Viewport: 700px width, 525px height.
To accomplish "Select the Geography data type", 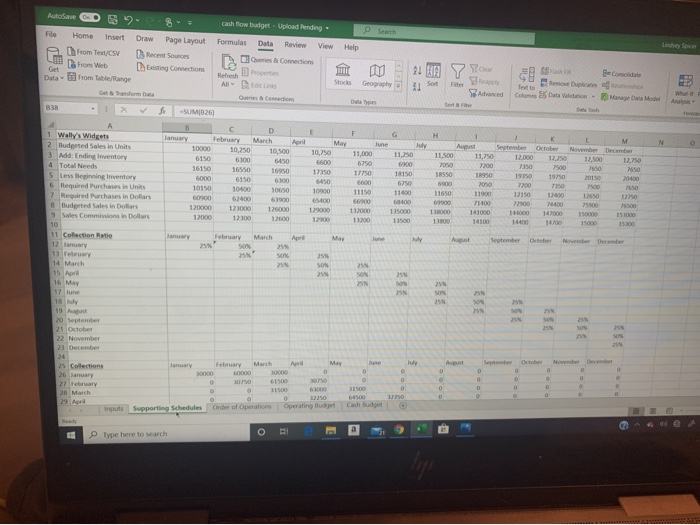I will [x=377, y=76].
